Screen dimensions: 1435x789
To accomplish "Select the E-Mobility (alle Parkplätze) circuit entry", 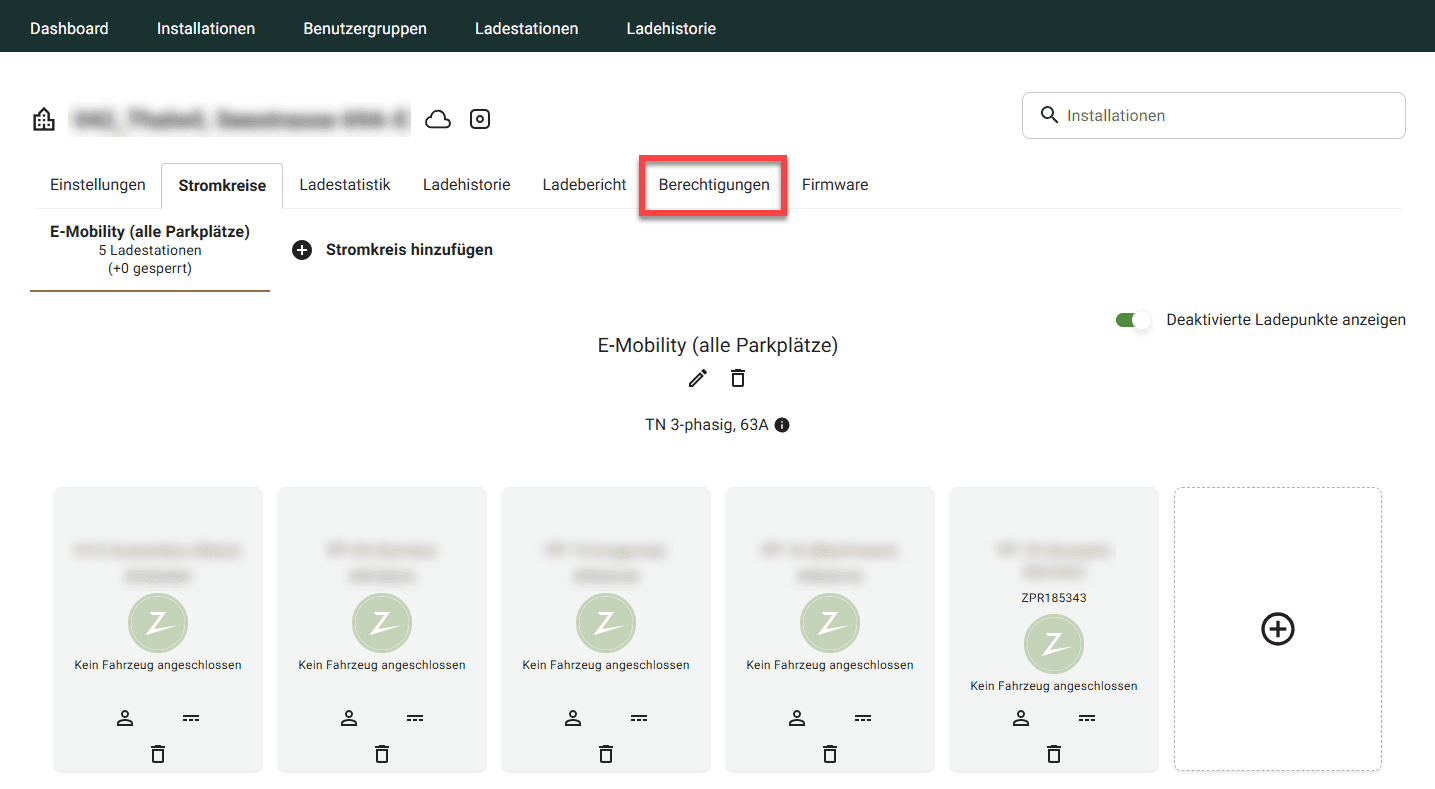I will point(150,249).
